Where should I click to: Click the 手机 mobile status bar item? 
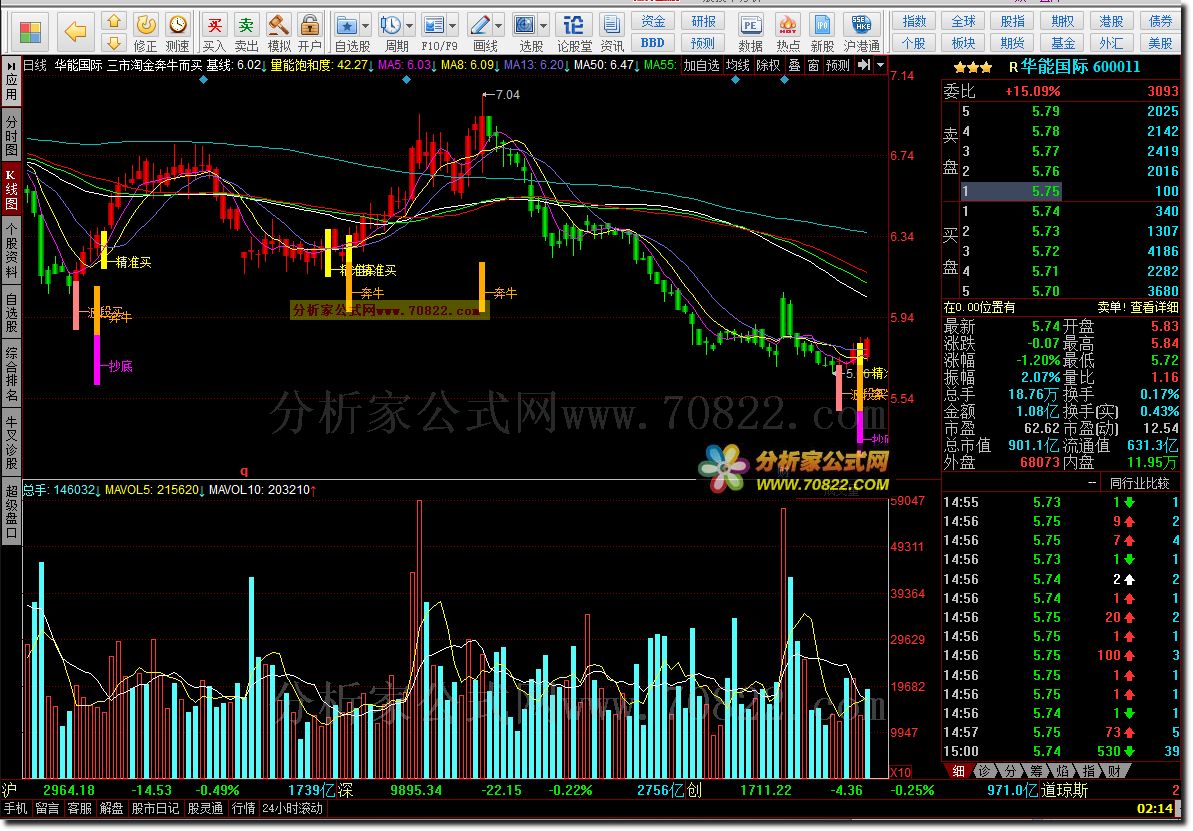pos(15,808)
